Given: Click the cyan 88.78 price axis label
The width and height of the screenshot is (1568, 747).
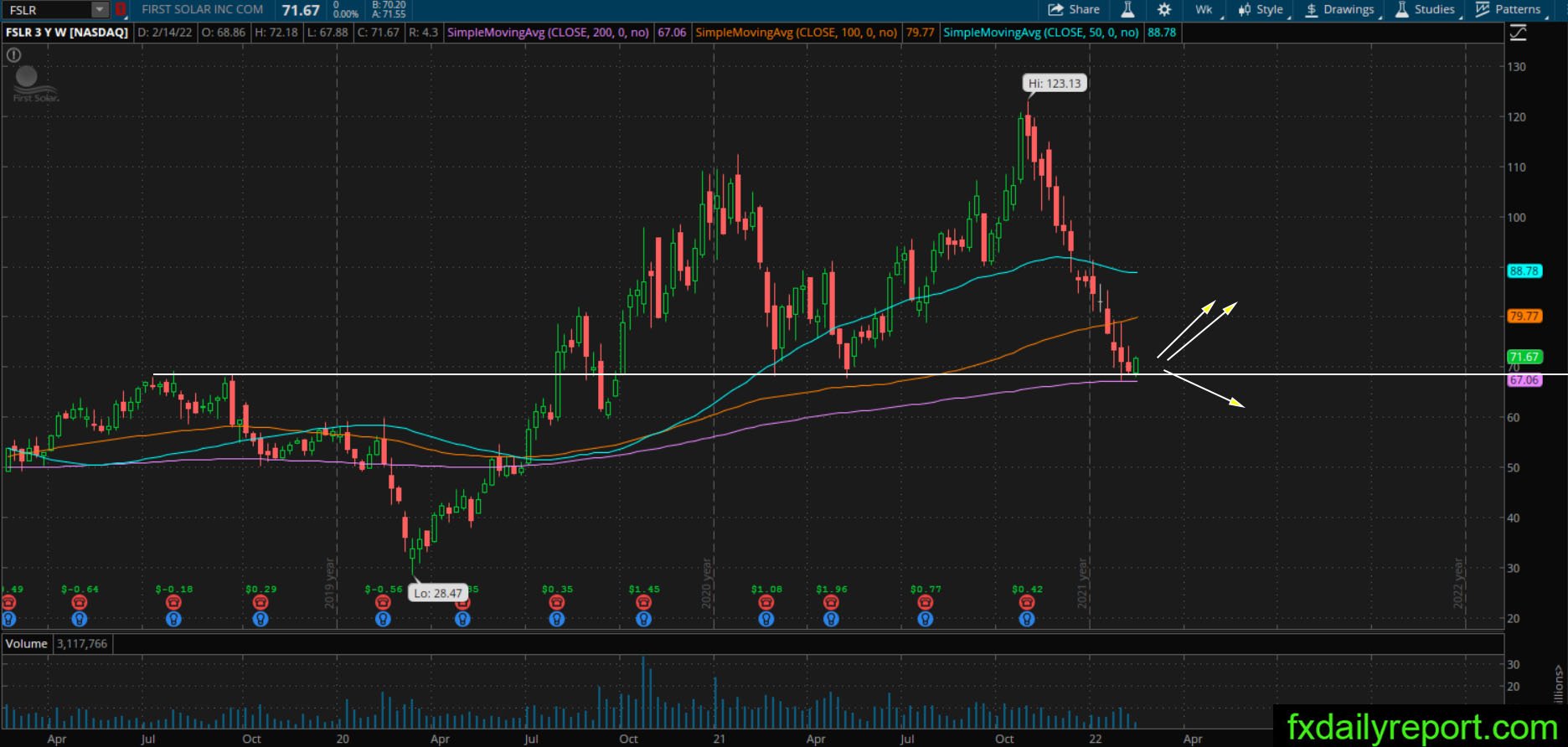Looking at the screenshot, I should [x=1524, y=271].
